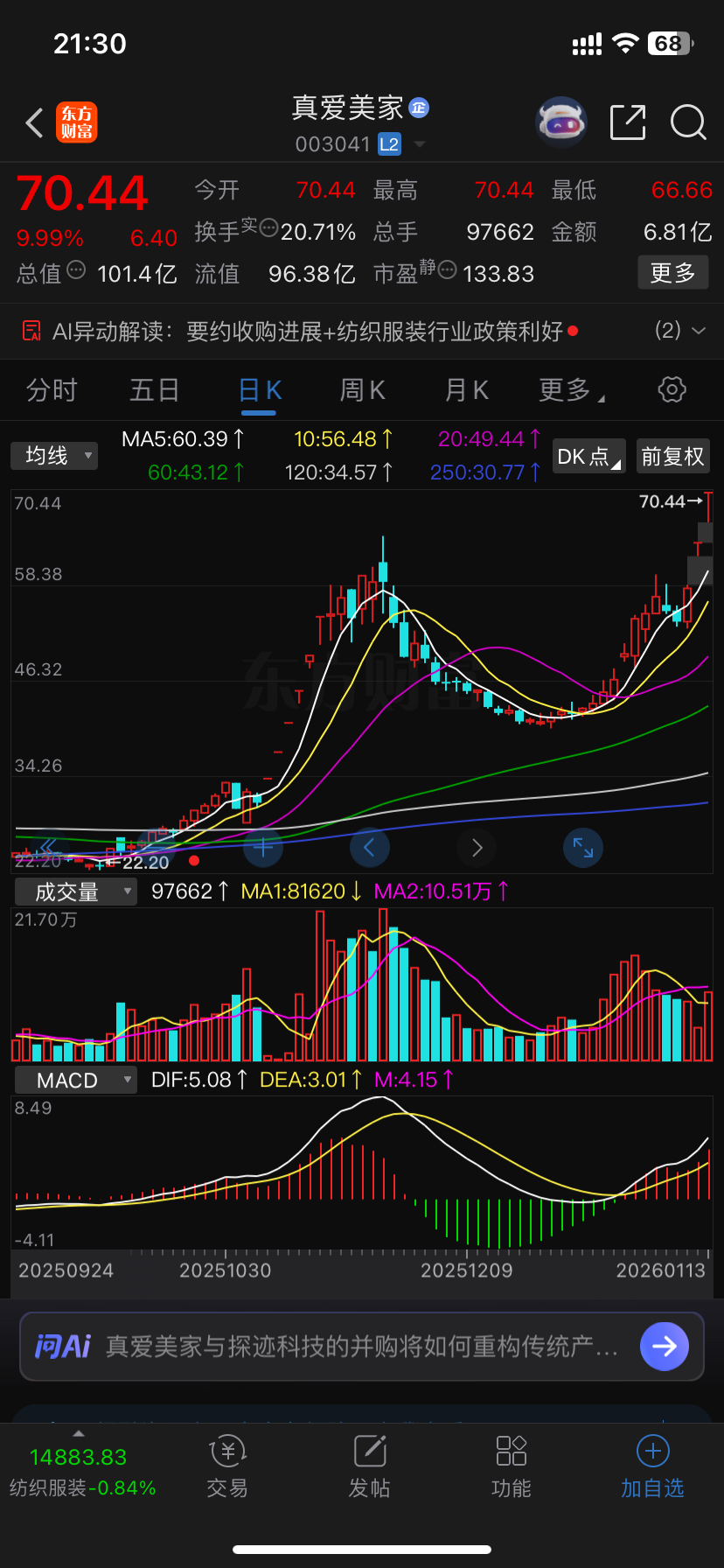Tap the enterprise badge next to 真爱美家

419,107
